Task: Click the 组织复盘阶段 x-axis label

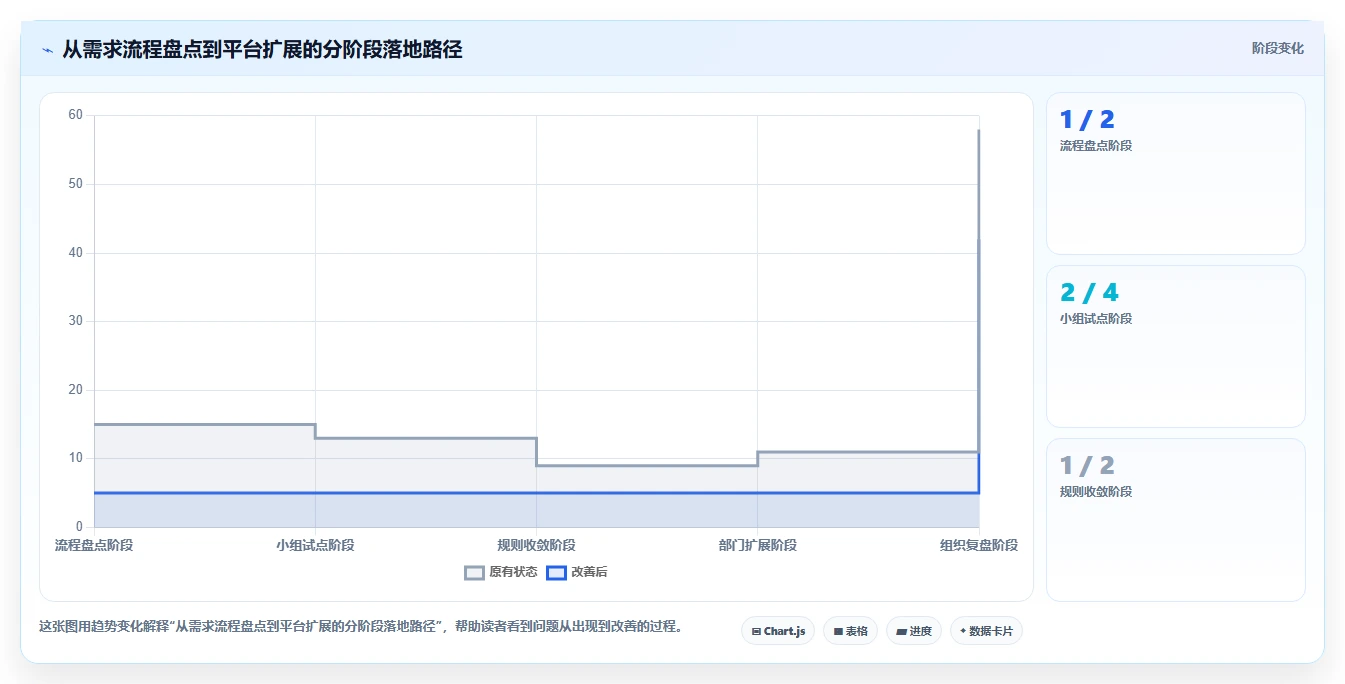Action: tap(979, 545)
